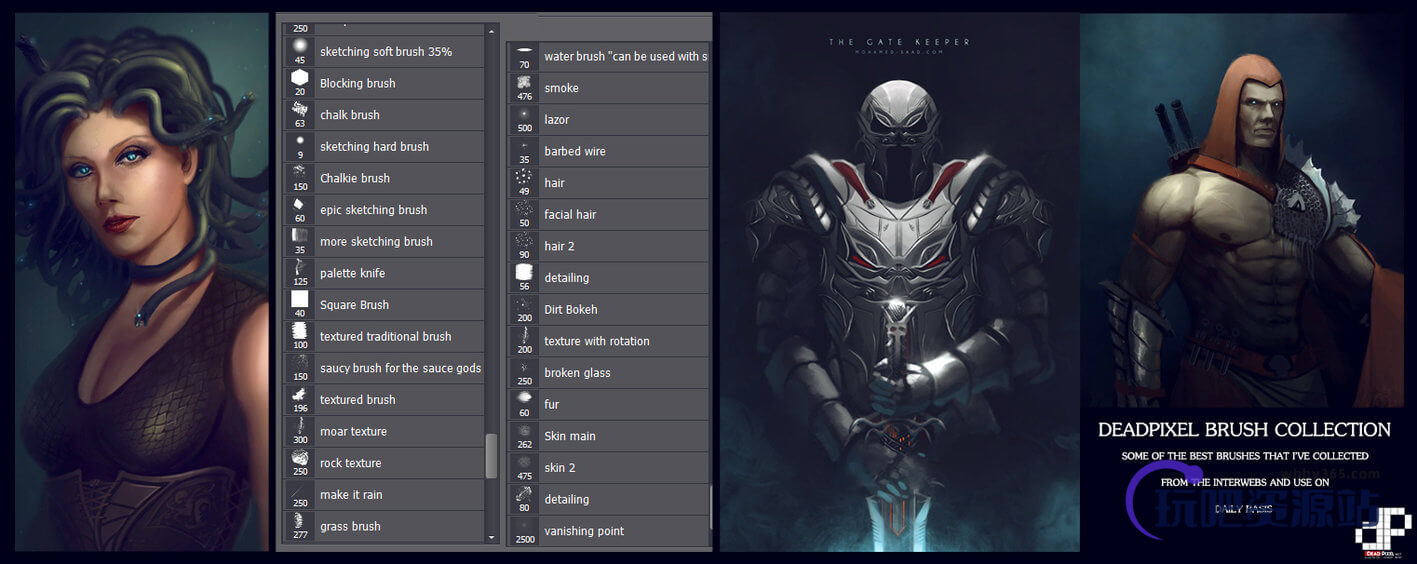Choose the 'hair 2' brush icon

[524, 241]
